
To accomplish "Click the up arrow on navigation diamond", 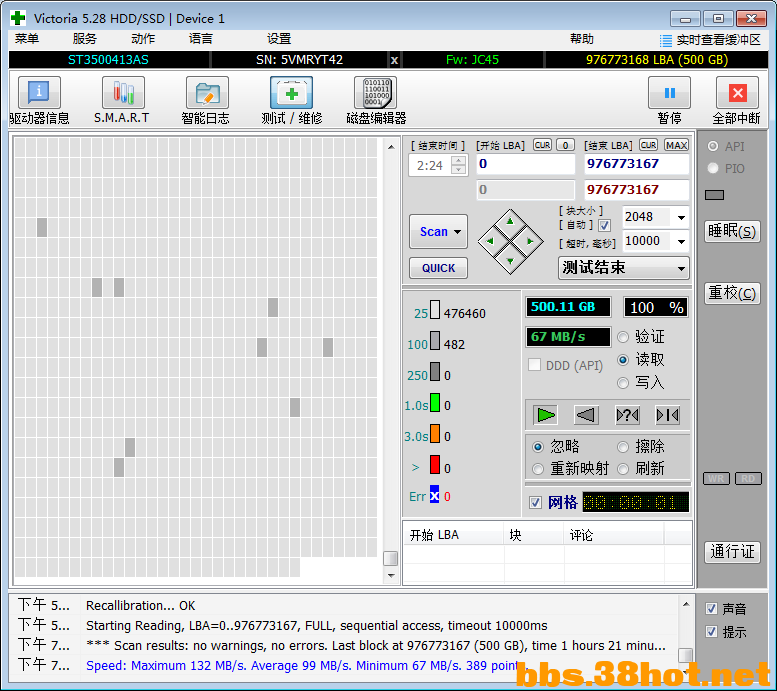I will pyautogui.click(x=510, y=221).
